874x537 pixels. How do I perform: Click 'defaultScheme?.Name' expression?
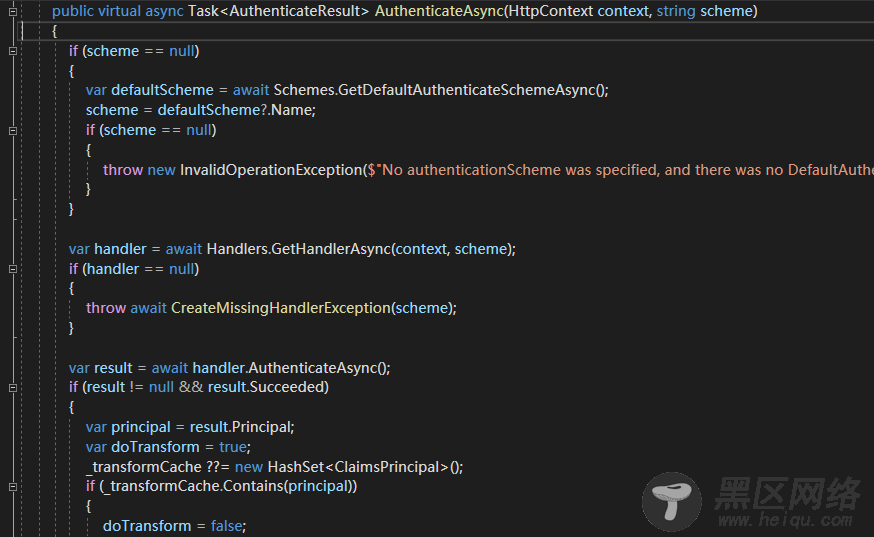[236, 110]
